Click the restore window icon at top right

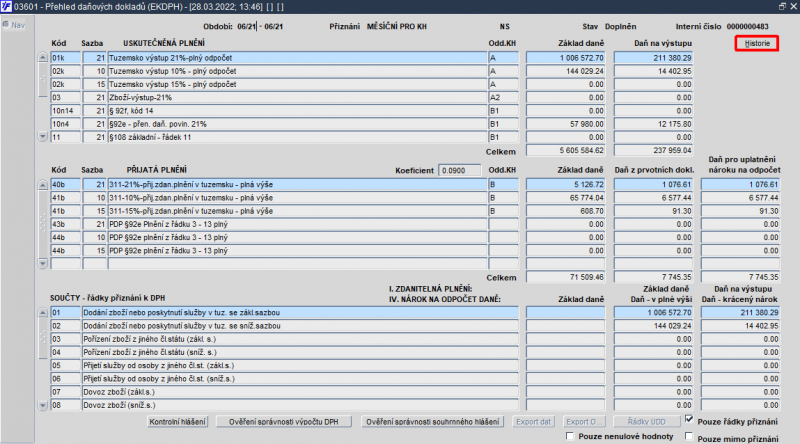(x=783, y=6)
